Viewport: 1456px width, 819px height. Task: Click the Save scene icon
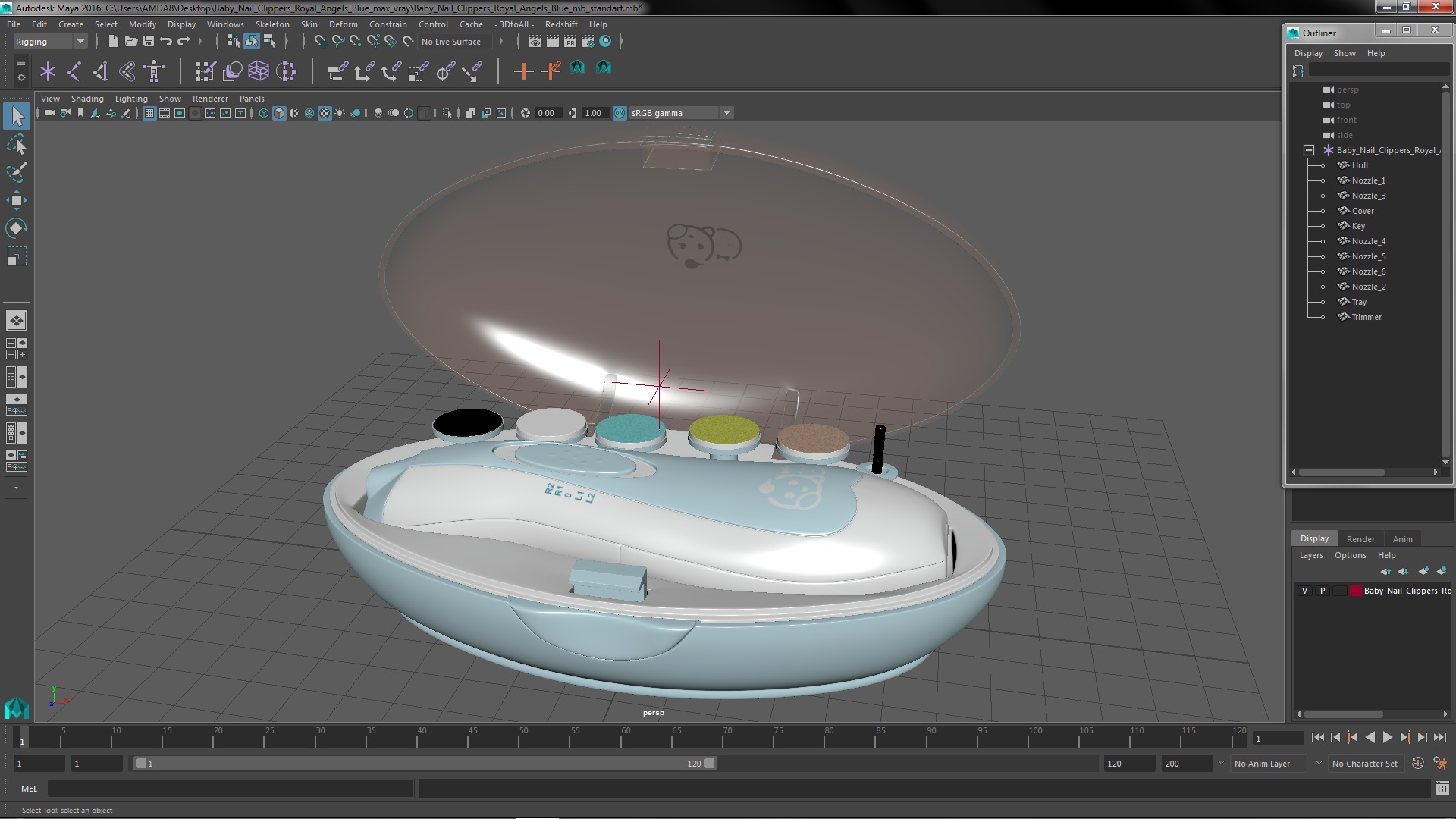[149, 42]
